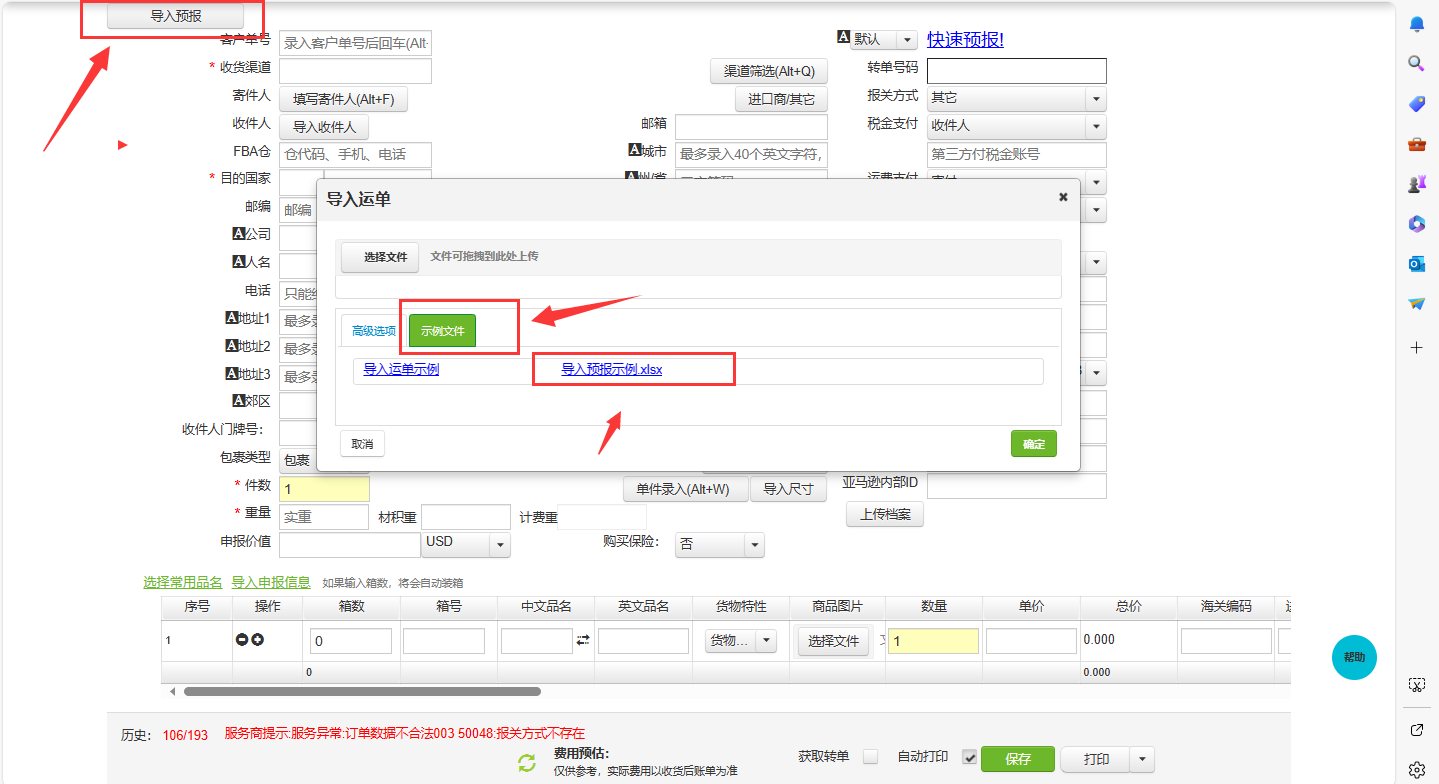This screenshot has height=784, width=1439.
Task: Open the blue shopping tag sidebar icon
Action: pyautogui.click(x=1416, y=104)
